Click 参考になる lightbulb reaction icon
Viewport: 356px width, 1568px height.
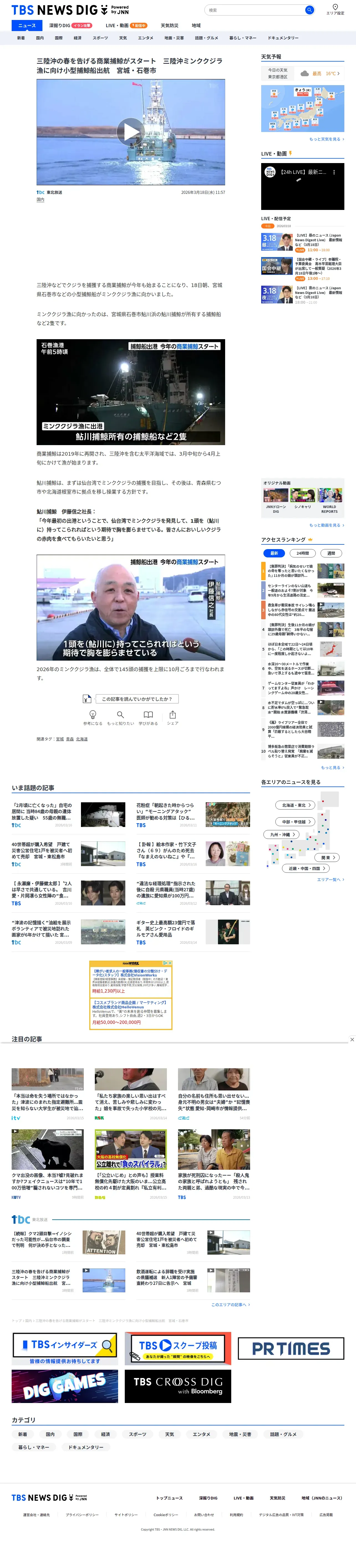pyautogui.click(x=93, y=715)
